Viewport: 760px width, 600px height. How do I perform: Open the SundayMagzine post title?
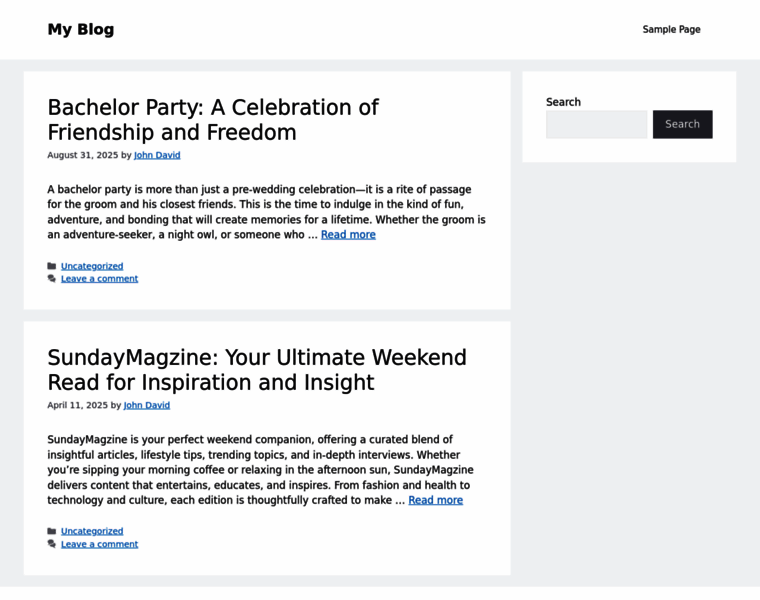coord(257,370)
